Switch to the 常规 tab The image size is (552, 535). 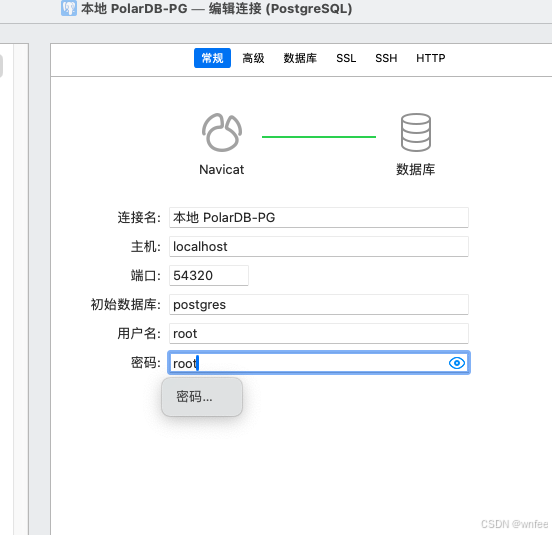click(212, 58)
